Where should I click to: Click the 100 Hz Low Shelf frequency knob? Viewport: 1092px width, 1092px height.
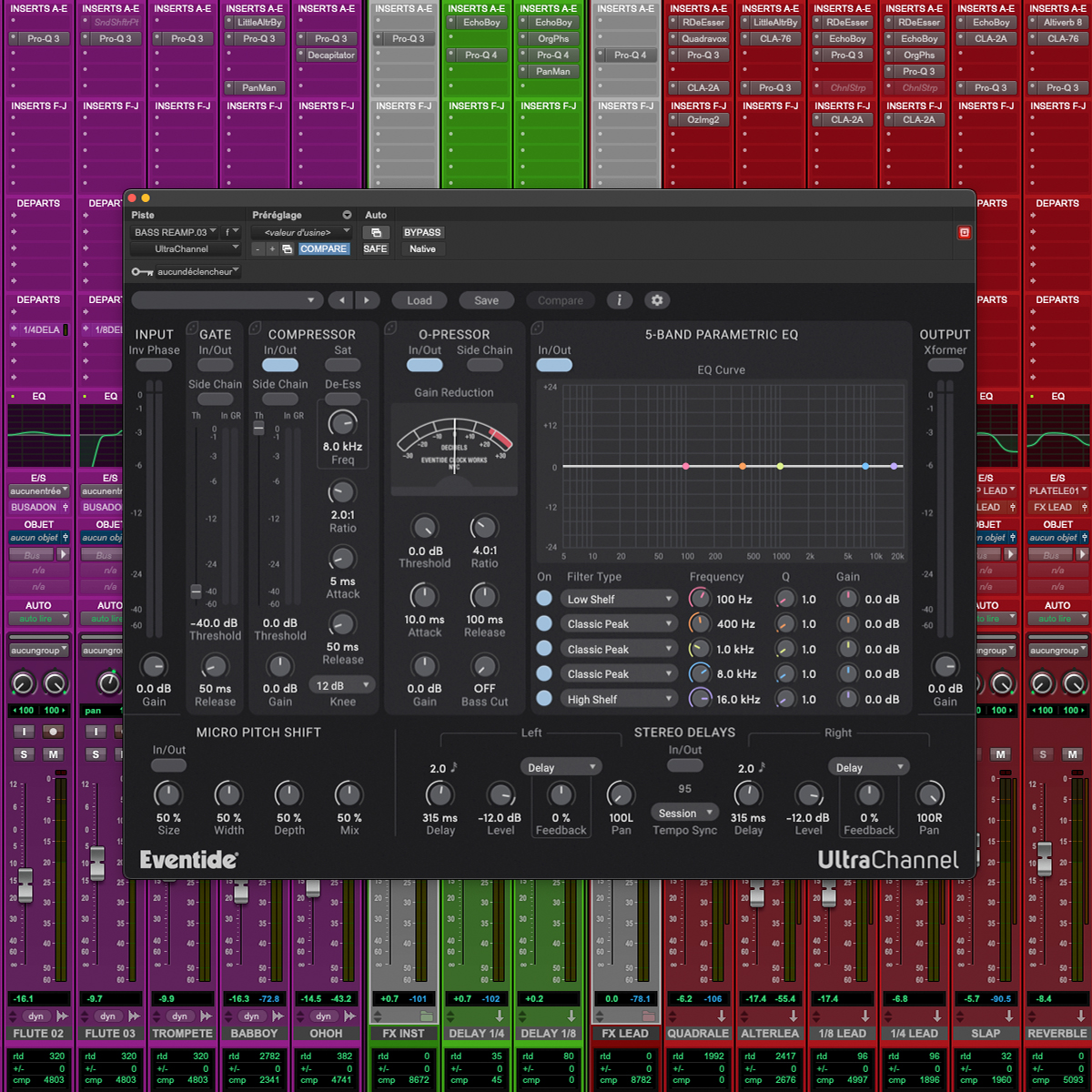(699, 599)
